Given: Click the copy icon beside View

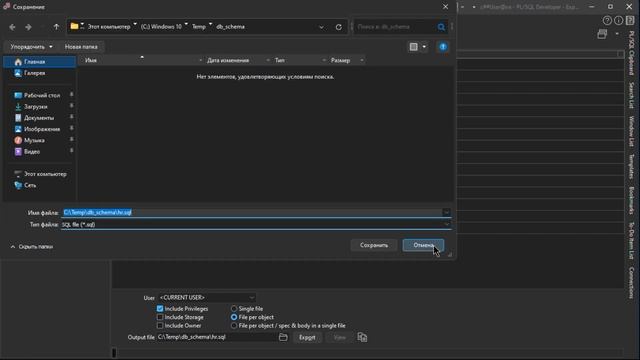Looking at the screenshot, I should tap(362, 337).
